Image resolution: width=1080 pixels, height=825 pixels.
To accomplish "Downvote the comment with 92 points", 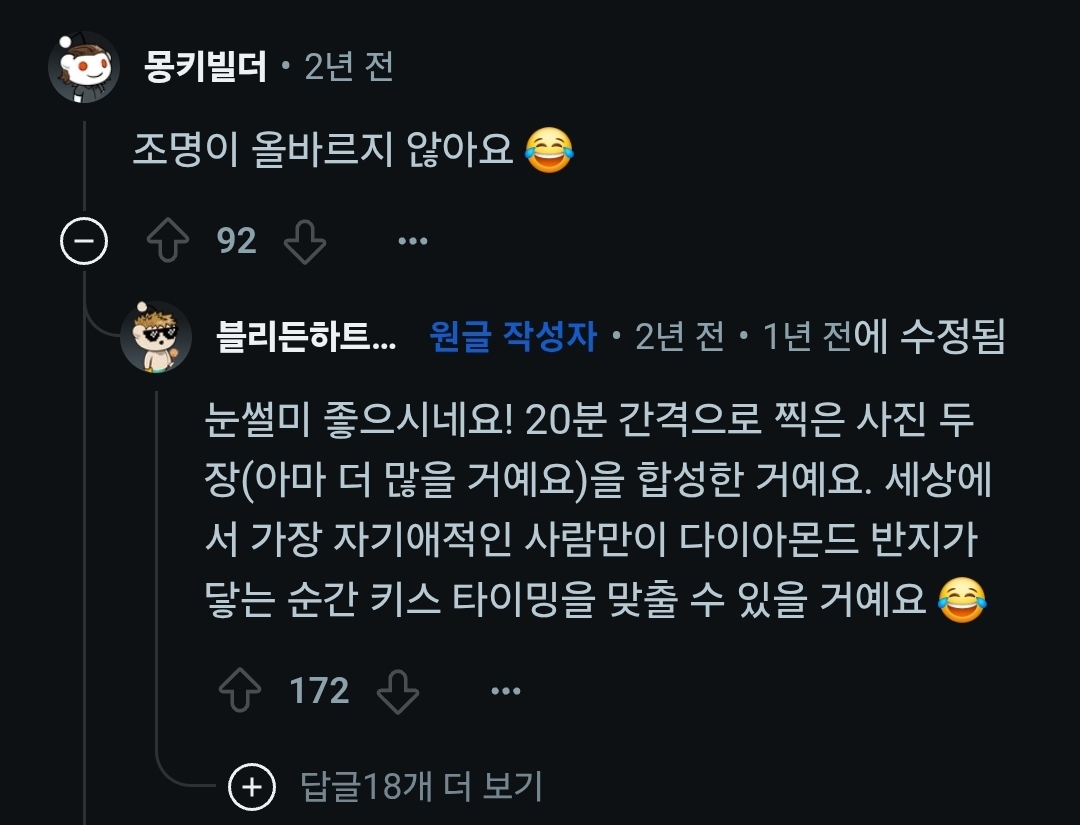I will (304, 242).
